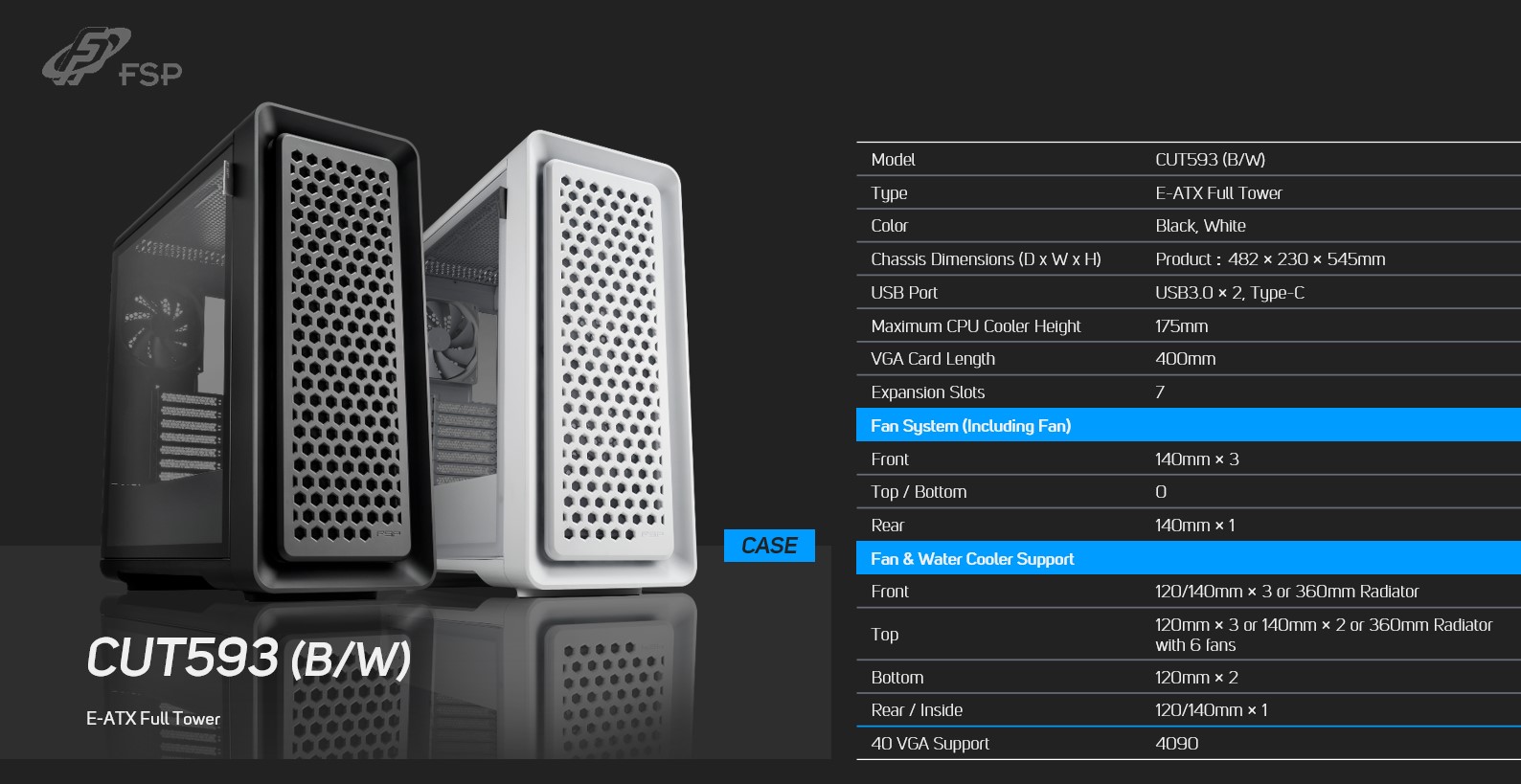
Task: Click the FSP logo
Action: click(x=112, y=57)
